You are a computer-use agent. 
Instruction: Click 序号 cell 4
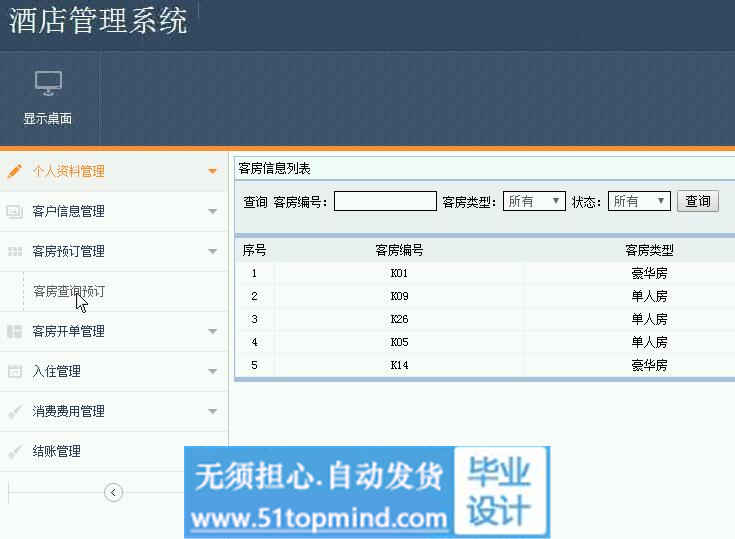coord(254,342)
